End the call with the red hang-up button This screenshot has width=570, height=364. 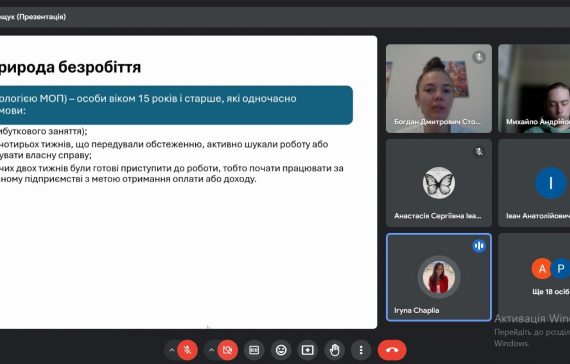(392, 350)
